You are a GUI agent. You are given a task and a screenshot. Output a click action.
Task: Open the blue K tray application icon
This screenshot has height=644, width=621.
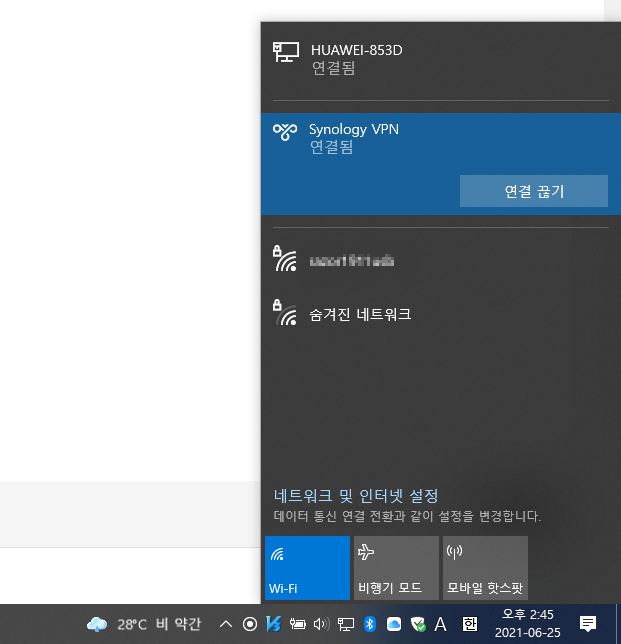coord(274,624)
